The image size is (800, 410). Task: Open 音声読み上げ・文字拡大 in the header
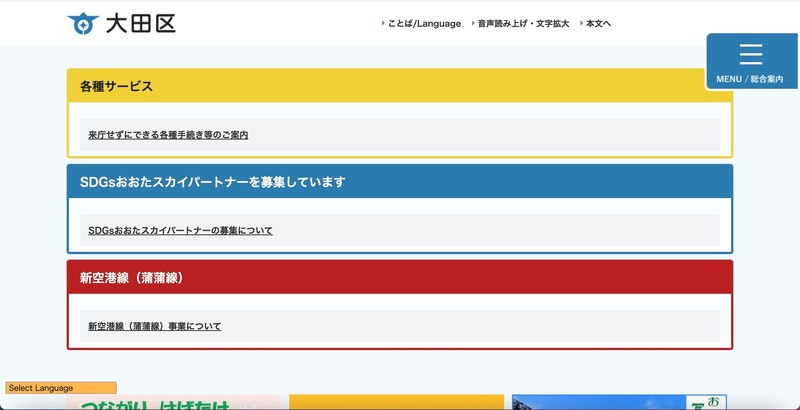523,23
